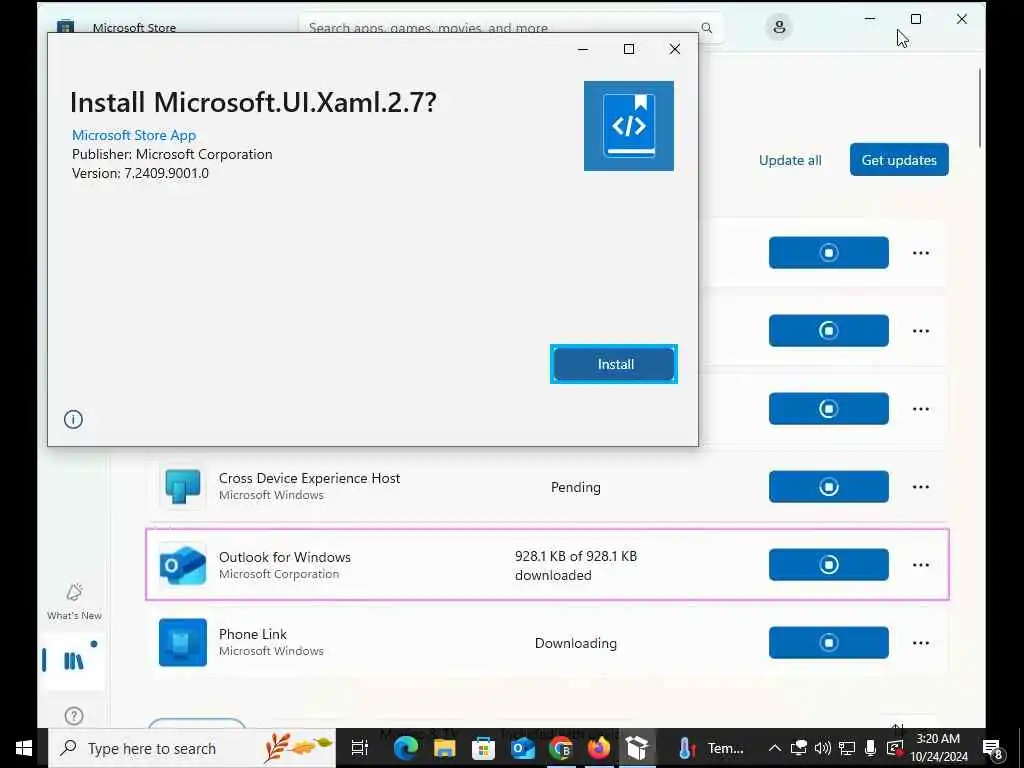Select Cross Device Experience Host name
Image resolution: width=1024 pixels, height=768 pixels.
(x=310, y=478)
